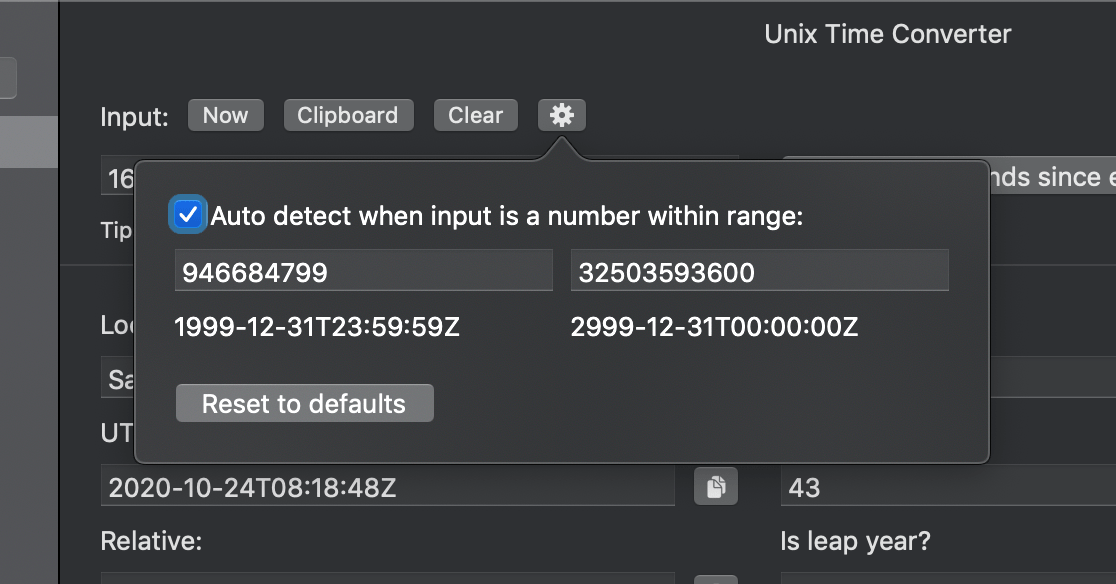1116x584 pixels.
Task: Click the day-of-year field showing 43
Action: coord(945,486)
